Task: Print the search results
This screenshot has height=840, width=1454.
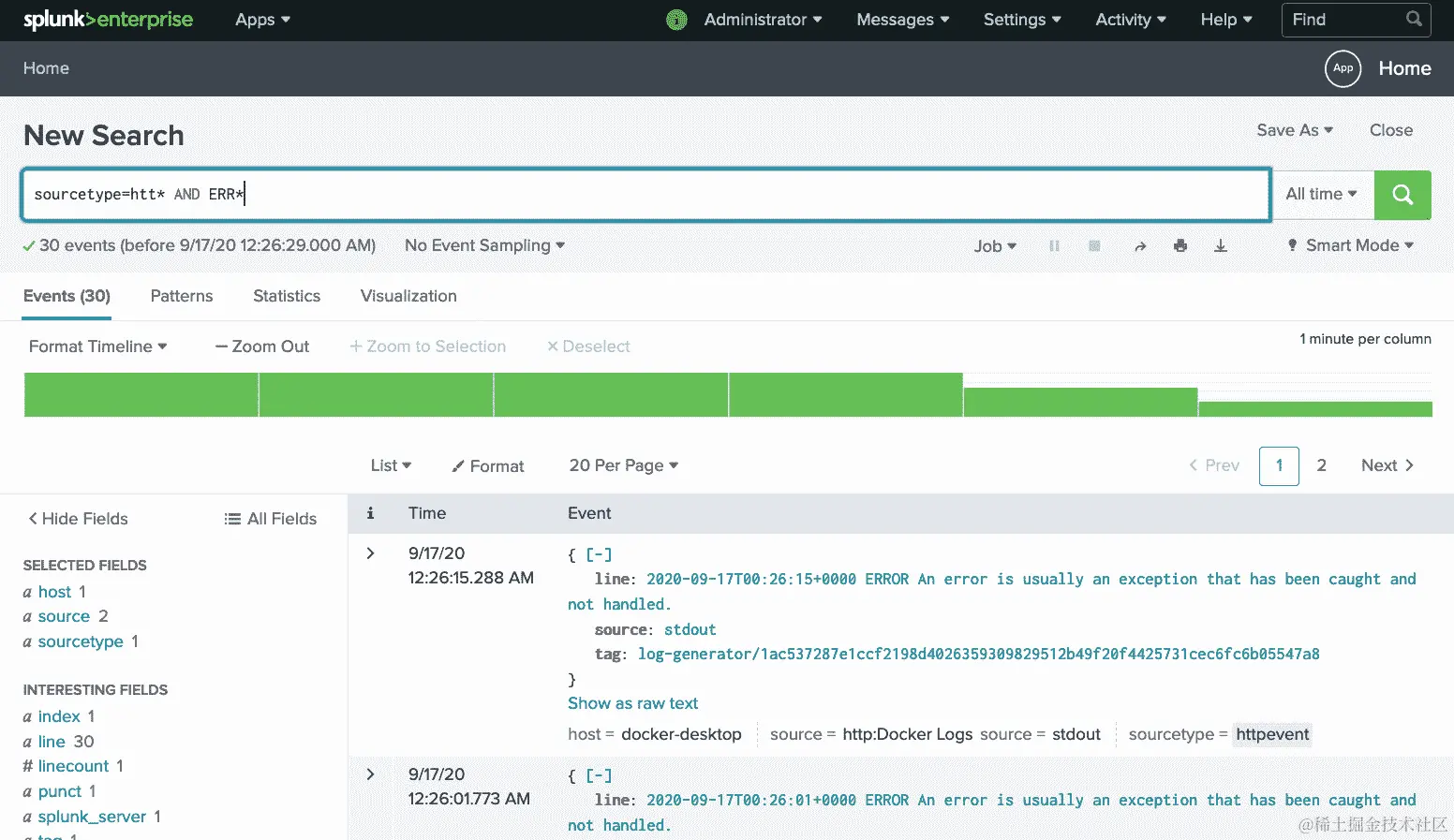Action: 1180,245
